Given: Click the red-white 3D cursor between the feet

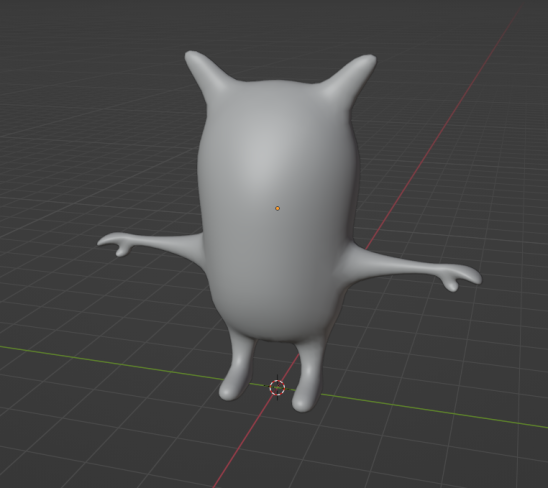Looking at the screenshot, I should tap(277, 388).
